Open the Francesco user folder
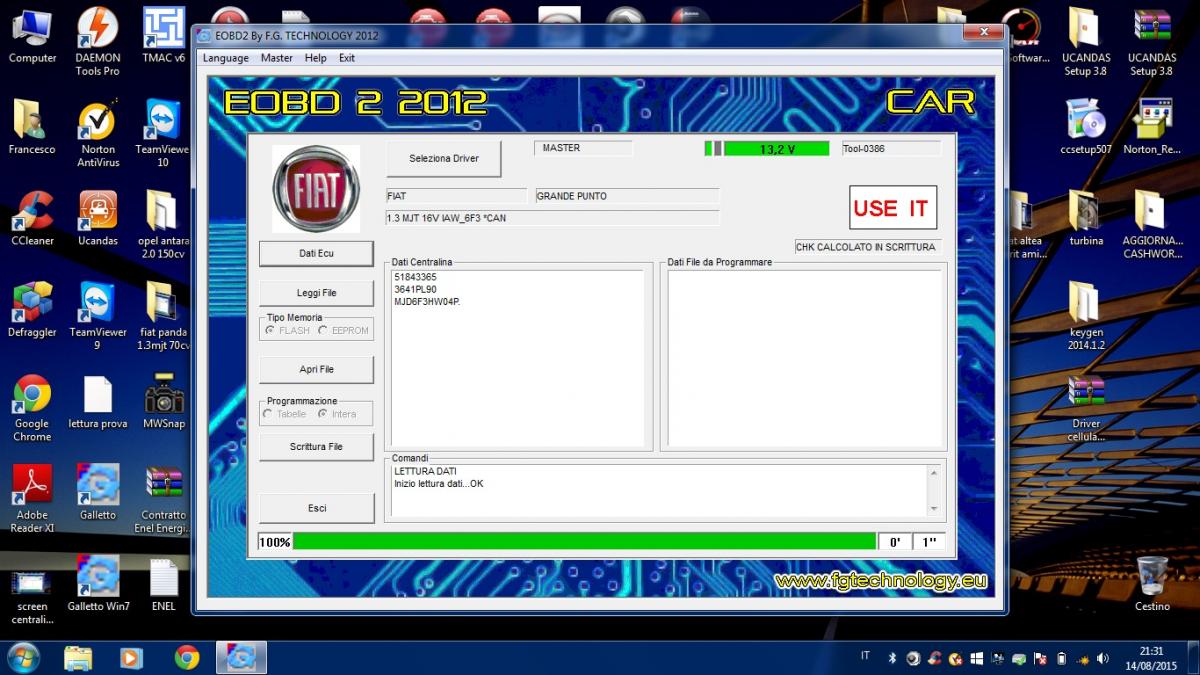The width and height of the screenshot is (1200, 675). tap(32, 128)
